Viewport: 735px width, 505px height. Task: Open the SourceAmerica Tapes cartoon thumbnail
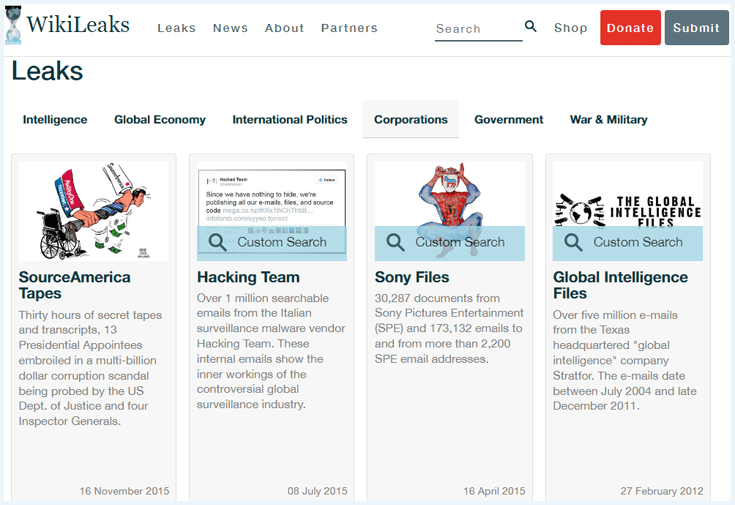(x=93, y=211)
